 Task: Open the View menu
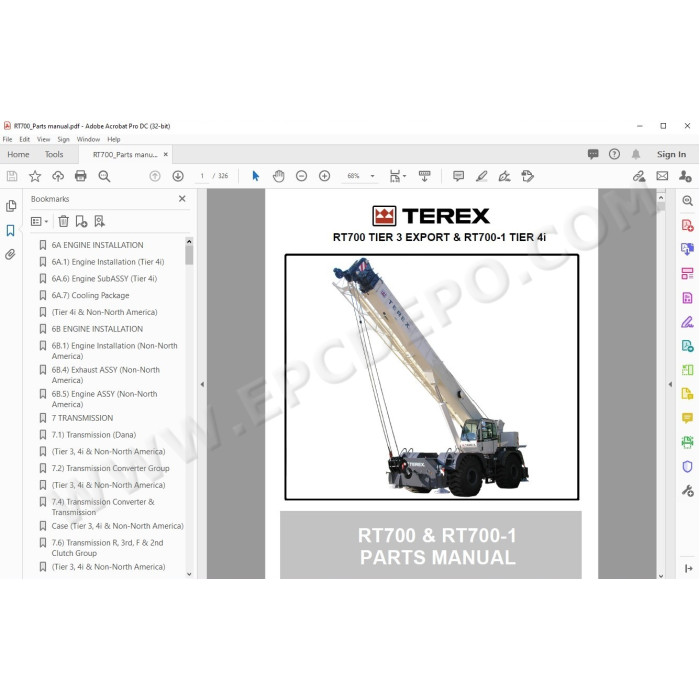click(43, 139)
